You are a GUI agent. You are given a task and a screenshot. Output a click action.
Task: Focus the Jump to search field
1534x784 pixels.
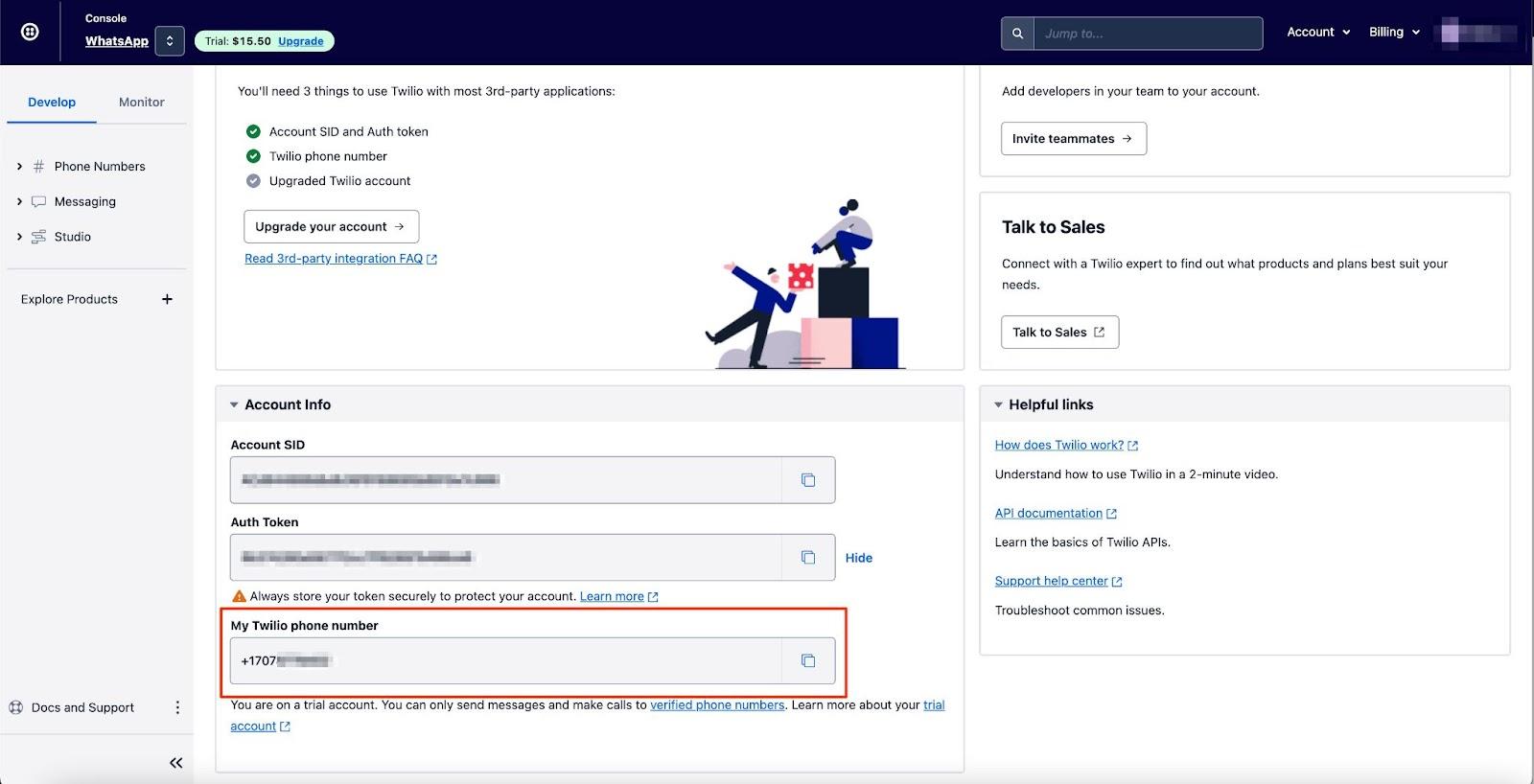1147,34
